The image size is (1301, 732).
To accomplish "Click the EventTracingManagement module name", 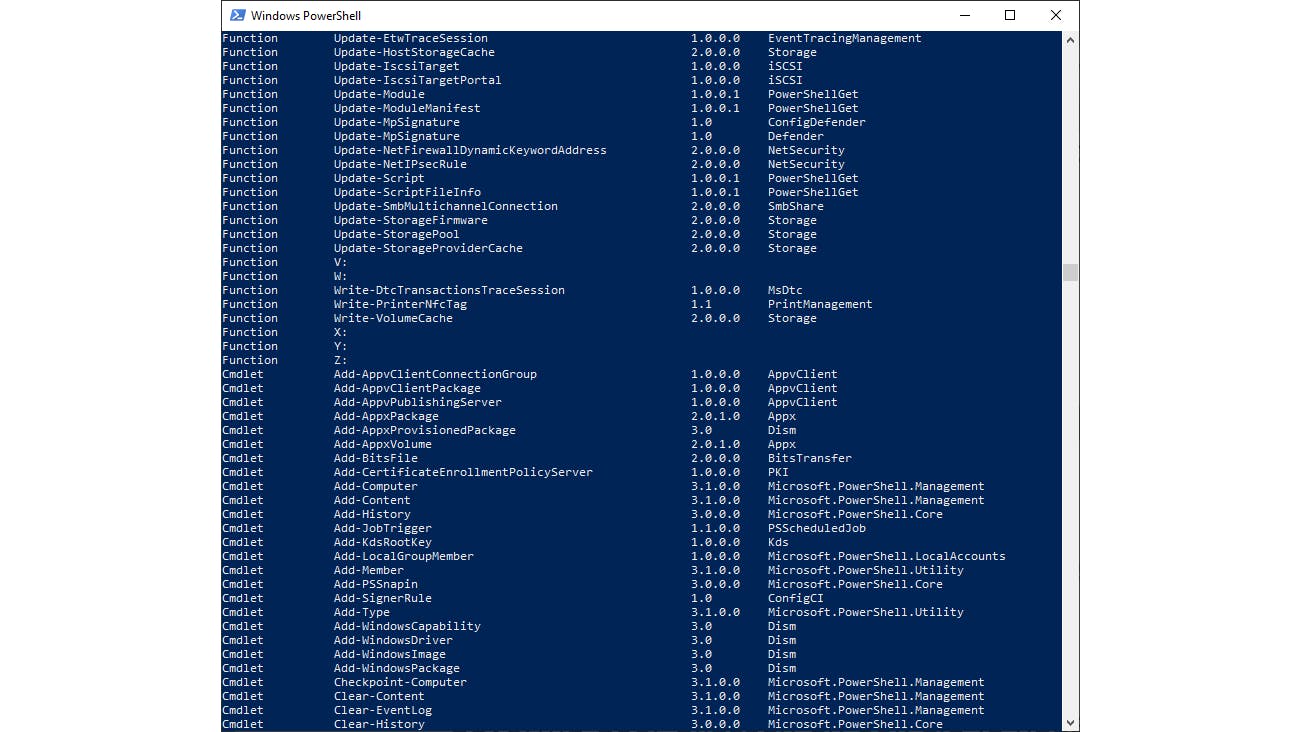I will click(844, 38).
